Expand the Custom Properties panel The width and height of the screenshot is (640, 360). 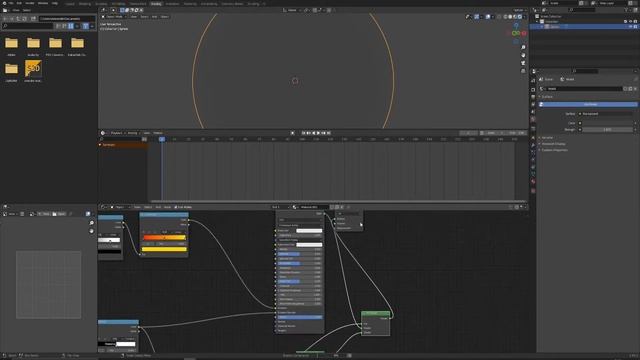click(x=554, y=150)
